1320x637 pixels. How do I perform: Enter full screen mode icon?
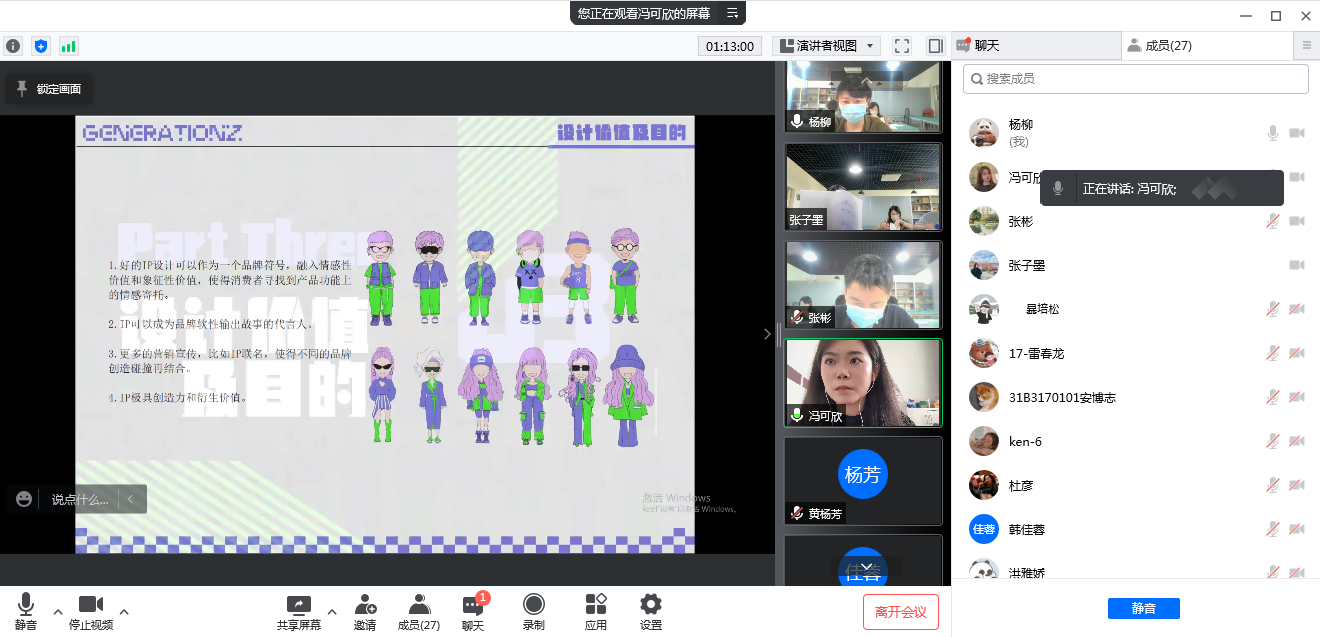pos(902,46)
